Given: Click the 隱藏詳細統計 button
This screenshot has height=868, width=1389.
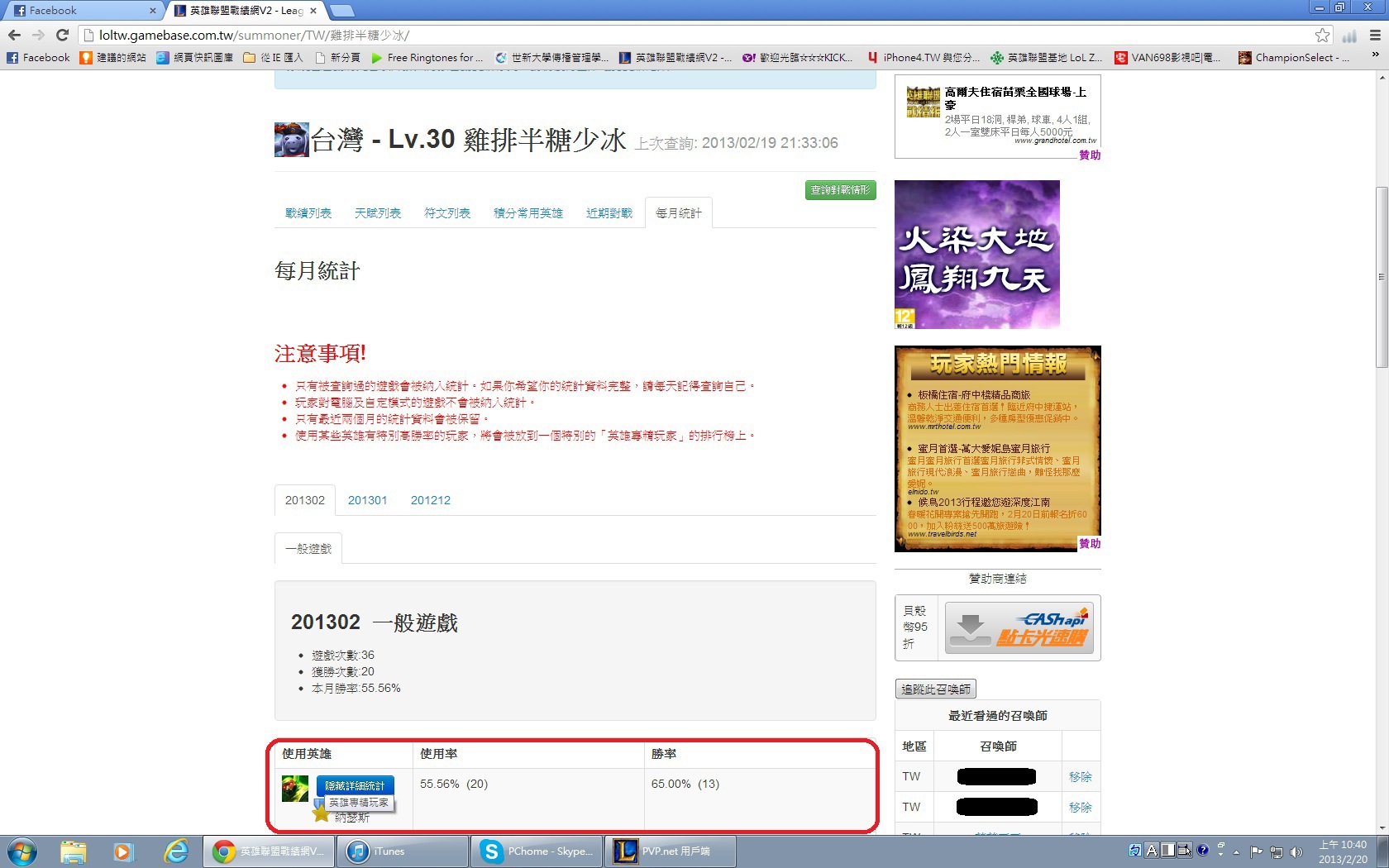Looking at the screenshot, I should pos(355,786).
